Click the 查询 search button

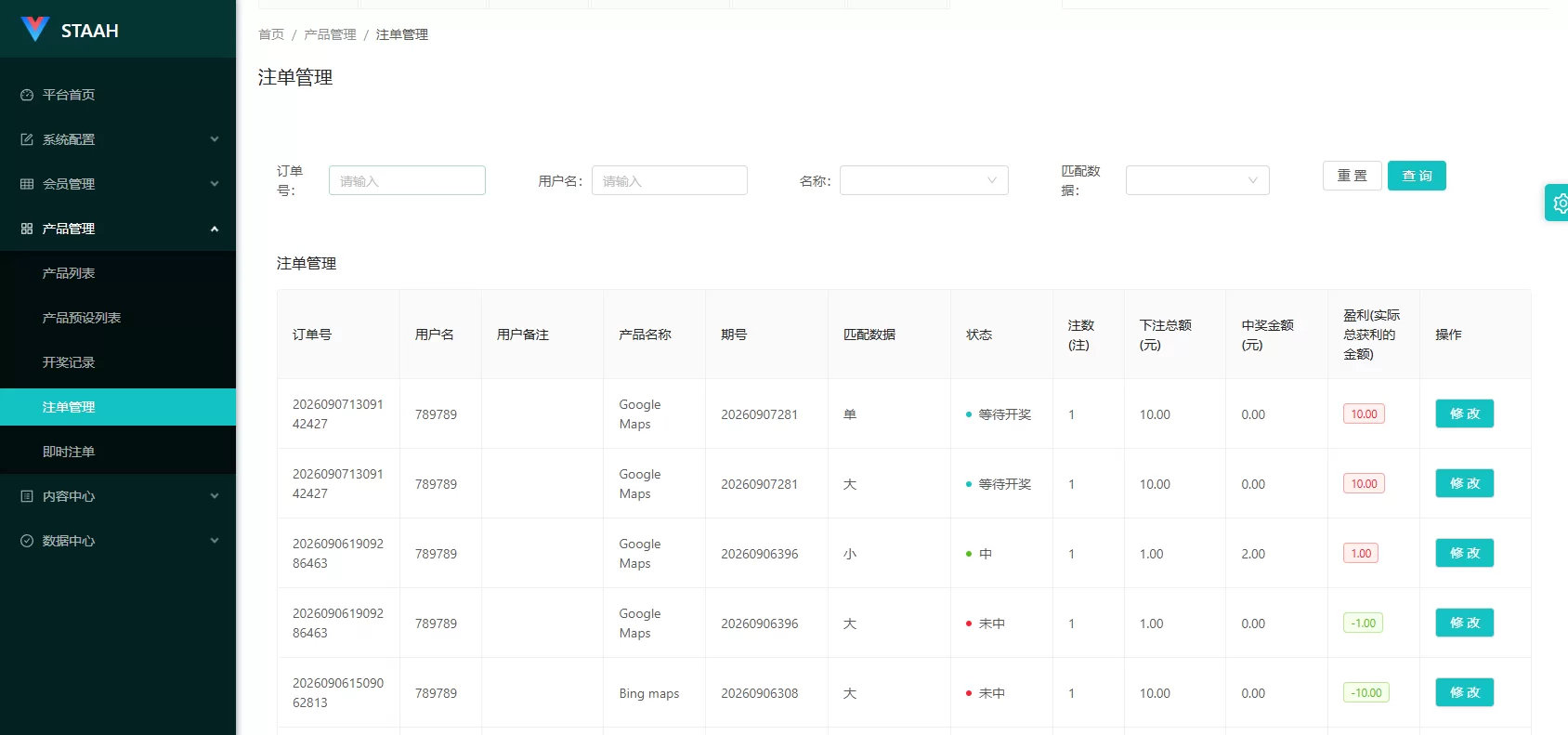tap(1417, 176)
